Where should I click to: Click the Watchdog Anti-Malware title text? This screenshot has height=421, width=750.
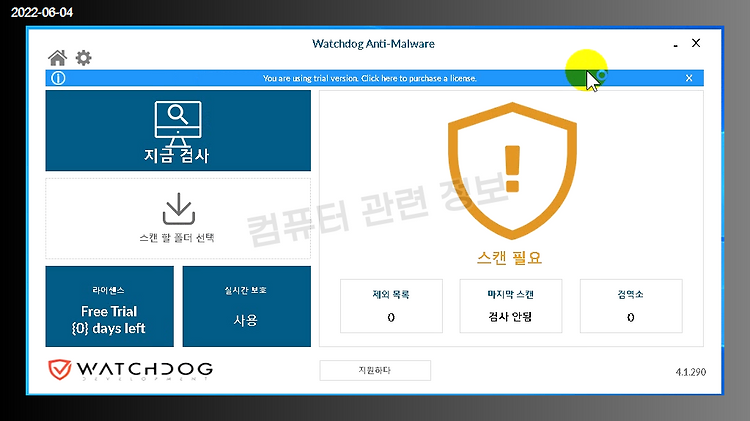pyautogui.click(x=373, y=44)
